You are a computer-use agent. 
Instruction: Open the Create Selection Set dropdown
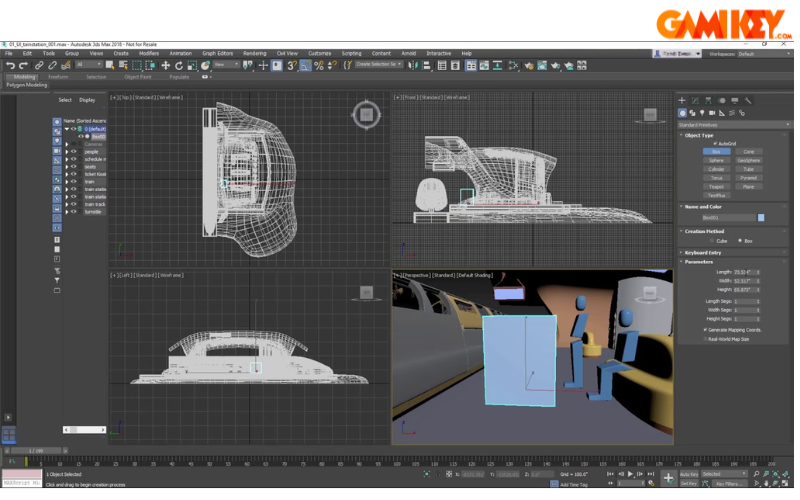379,64
